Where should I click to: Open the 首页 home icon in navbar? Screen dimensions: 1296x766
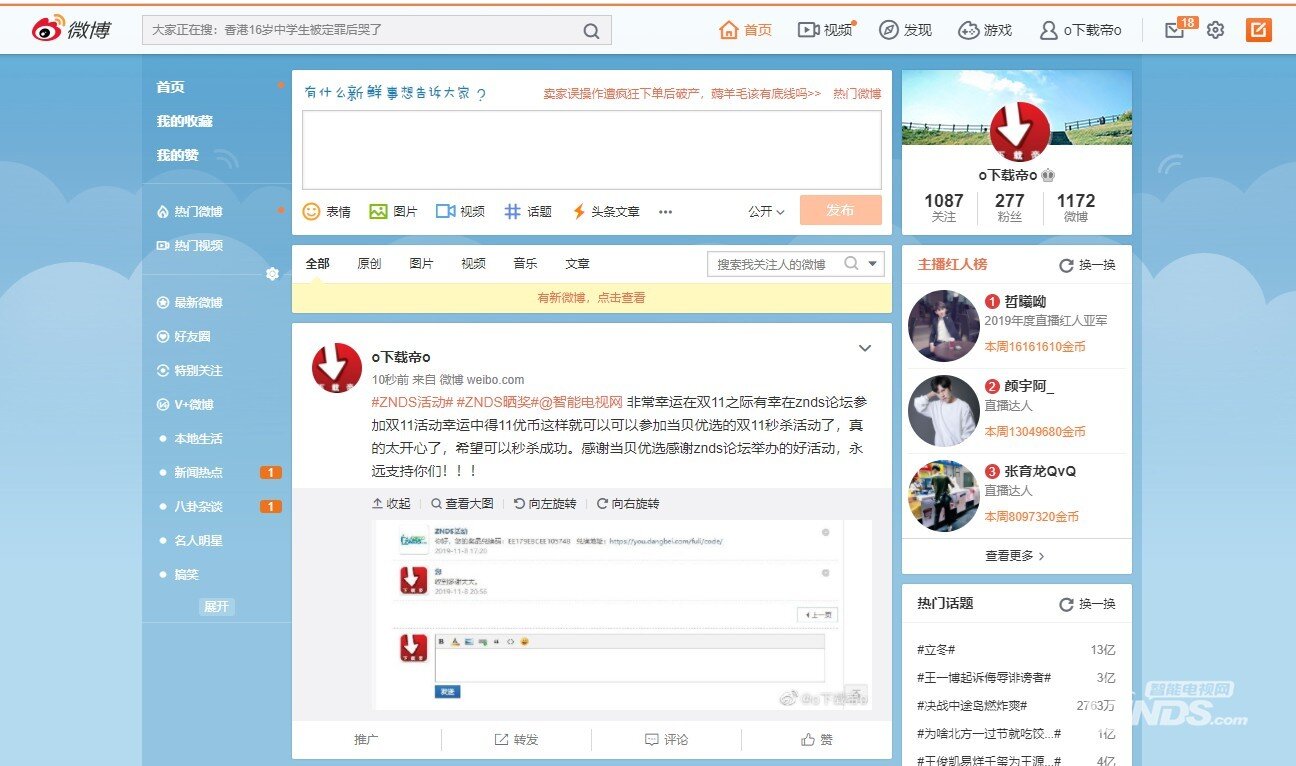(x=729, y=30)
